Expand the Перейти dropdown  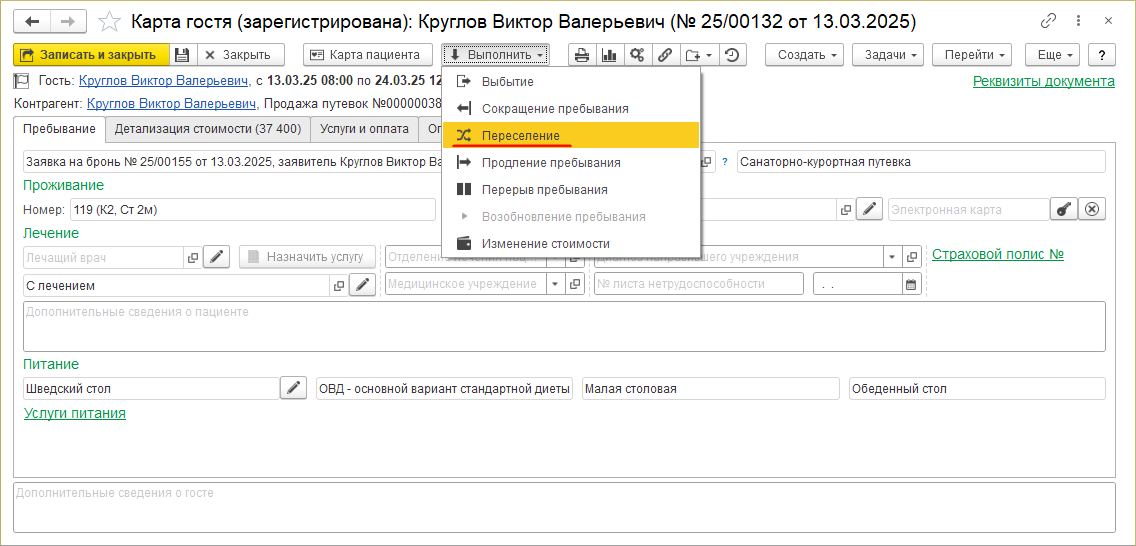coord(972,54)
